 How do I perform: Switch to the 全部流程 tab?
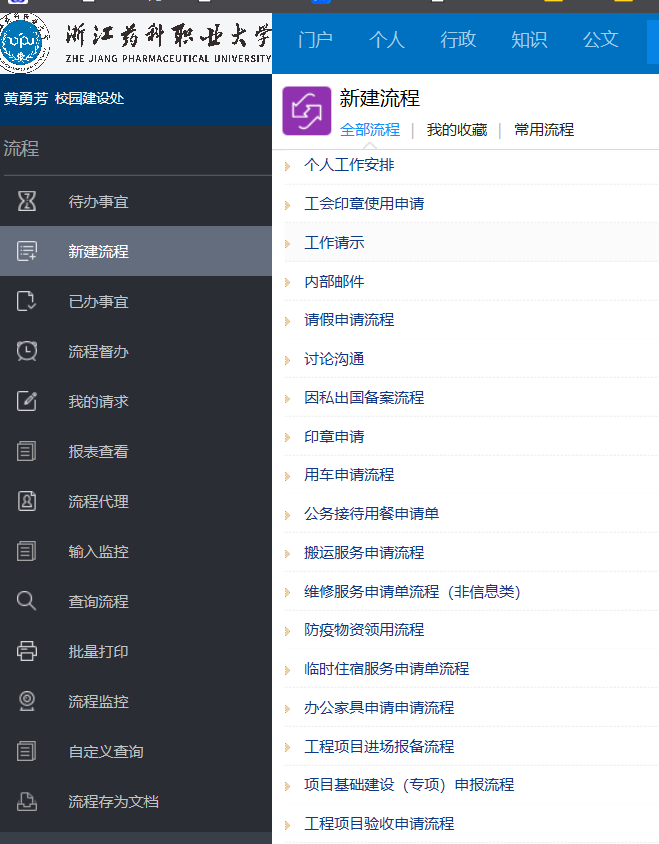[x=370, y=130]
